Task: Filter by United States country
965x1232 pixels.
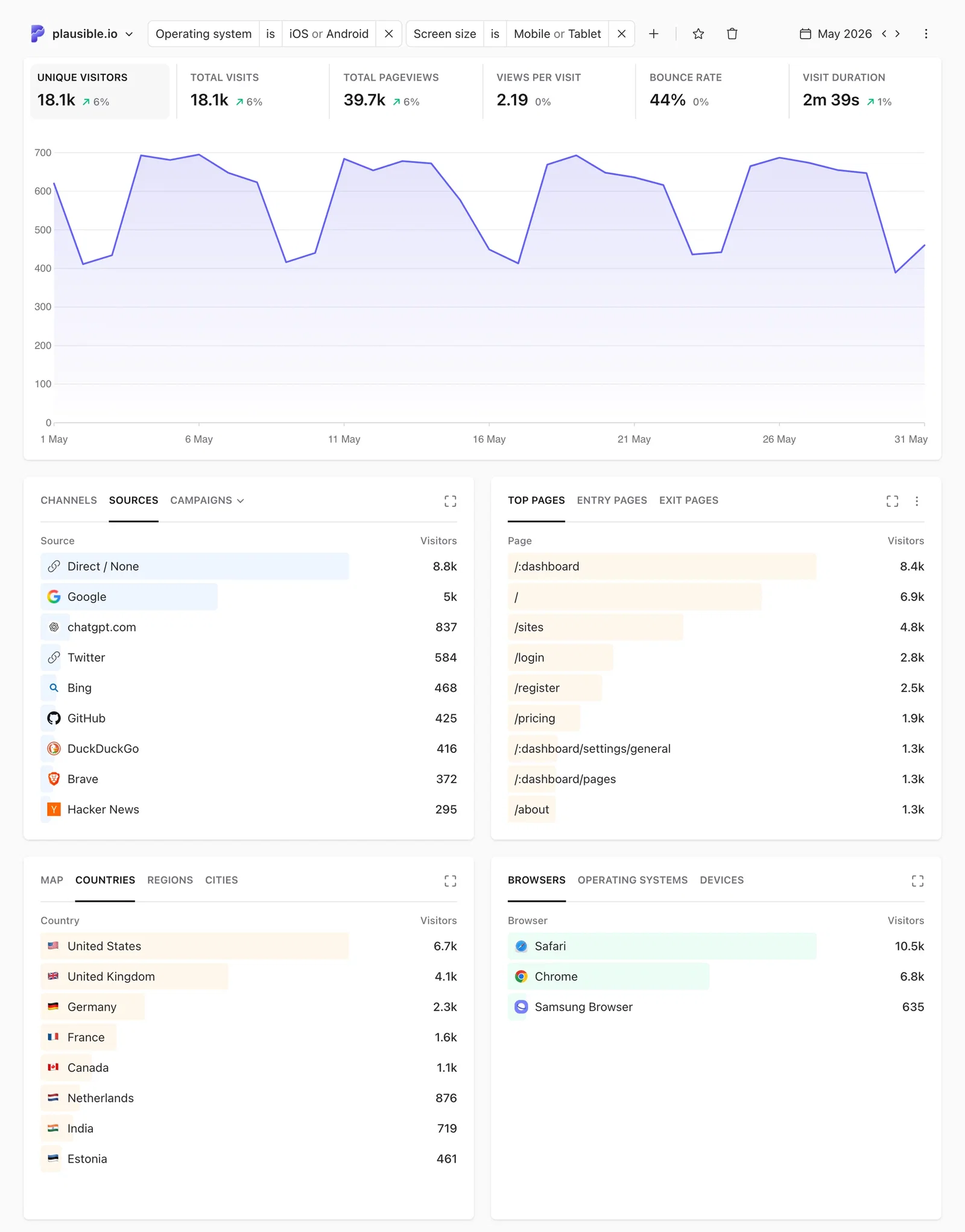Action: 248,946
